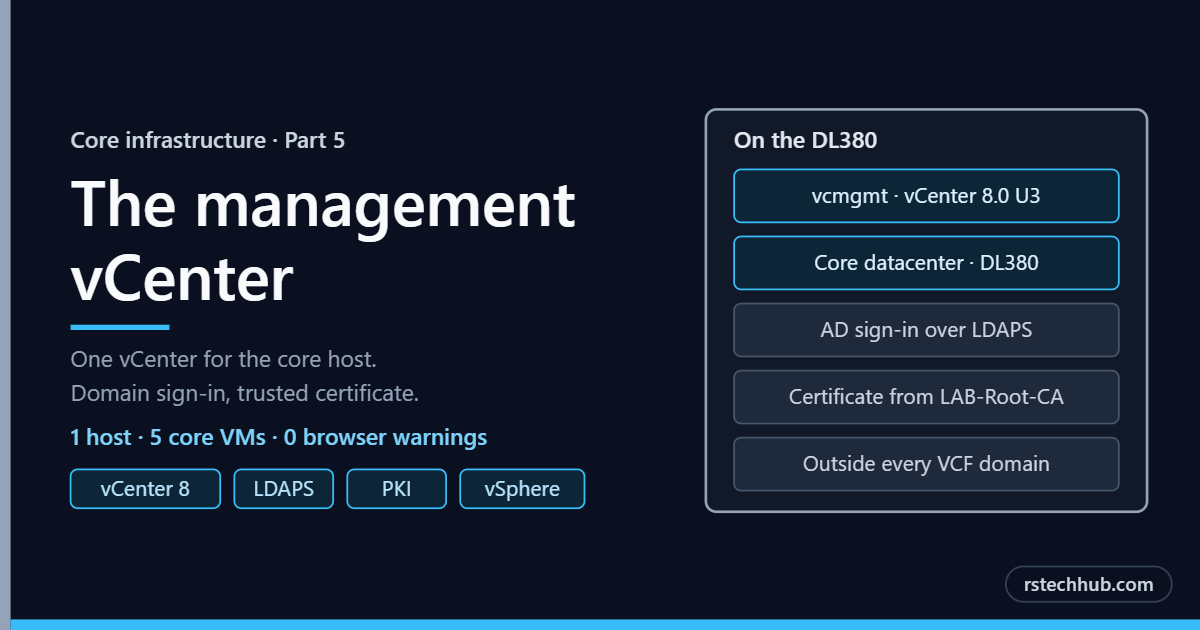1200x630 pixels.
Task: Click 'The management vCenter' title
Action: click(x=323, y=241)
